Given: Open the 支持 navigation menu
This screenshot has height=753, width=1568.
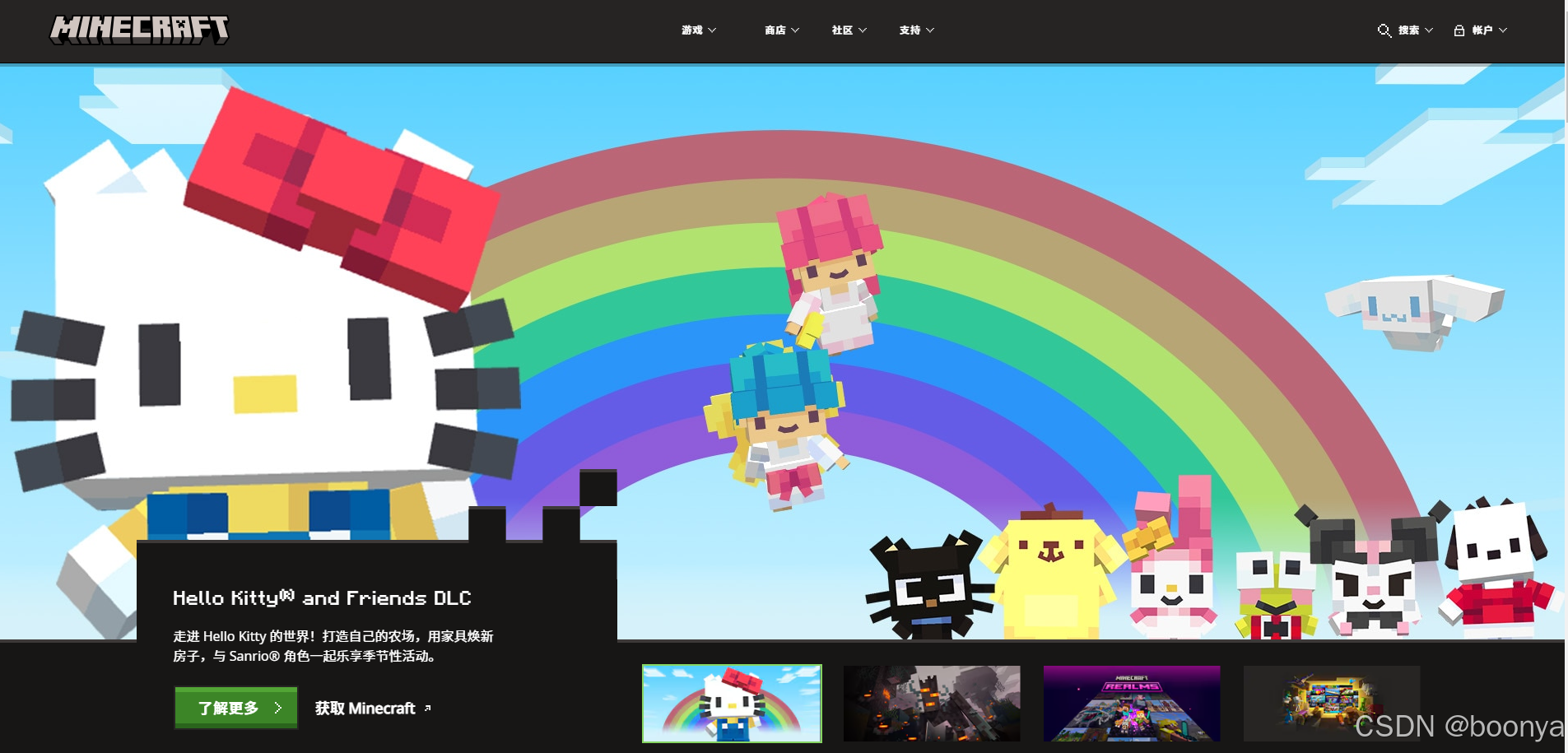Looking at the screenshot, I should pos(910,30).
